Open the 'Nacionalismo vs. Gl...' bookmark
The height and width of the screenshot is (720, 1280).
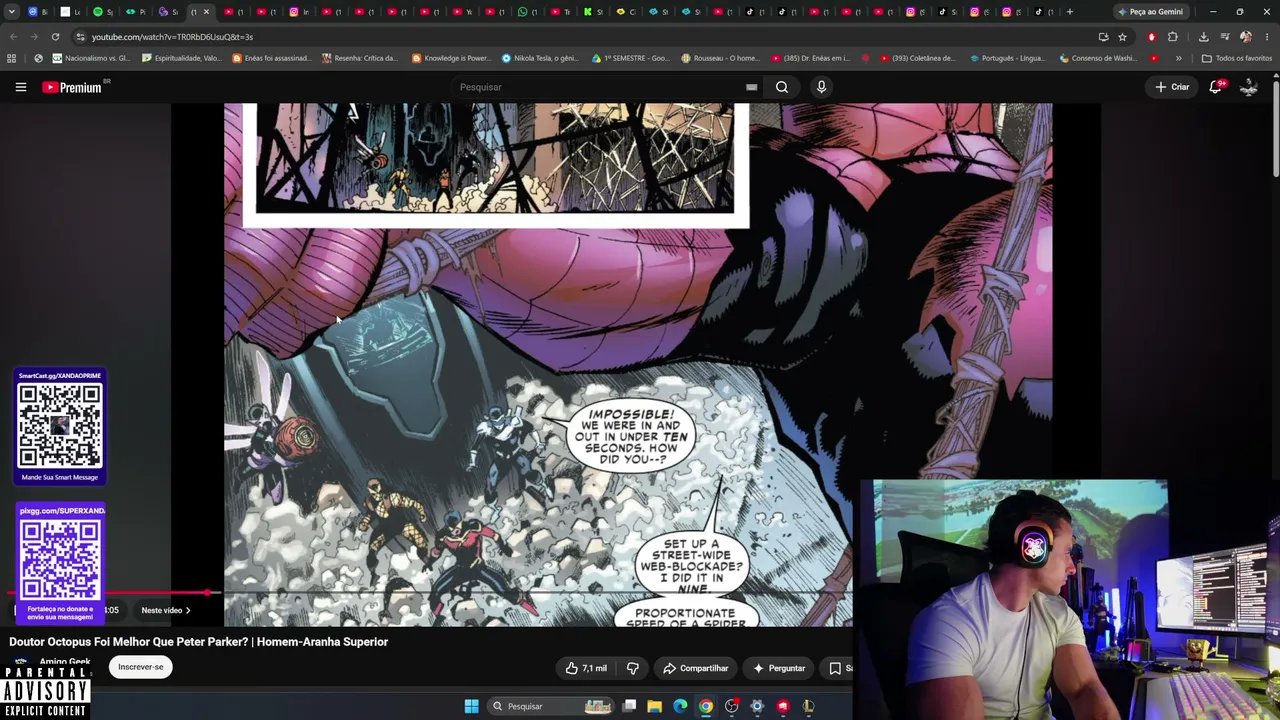click(91, 58)
